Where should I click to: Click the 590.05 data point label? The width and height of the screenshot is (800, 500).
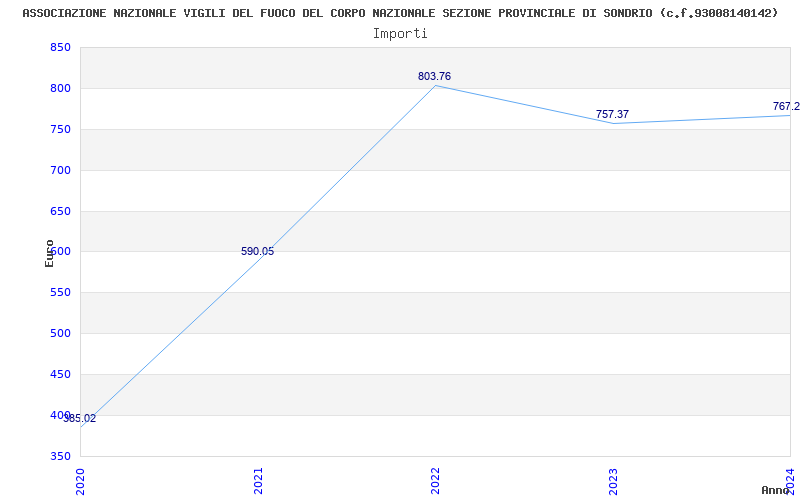click(257, 252)
